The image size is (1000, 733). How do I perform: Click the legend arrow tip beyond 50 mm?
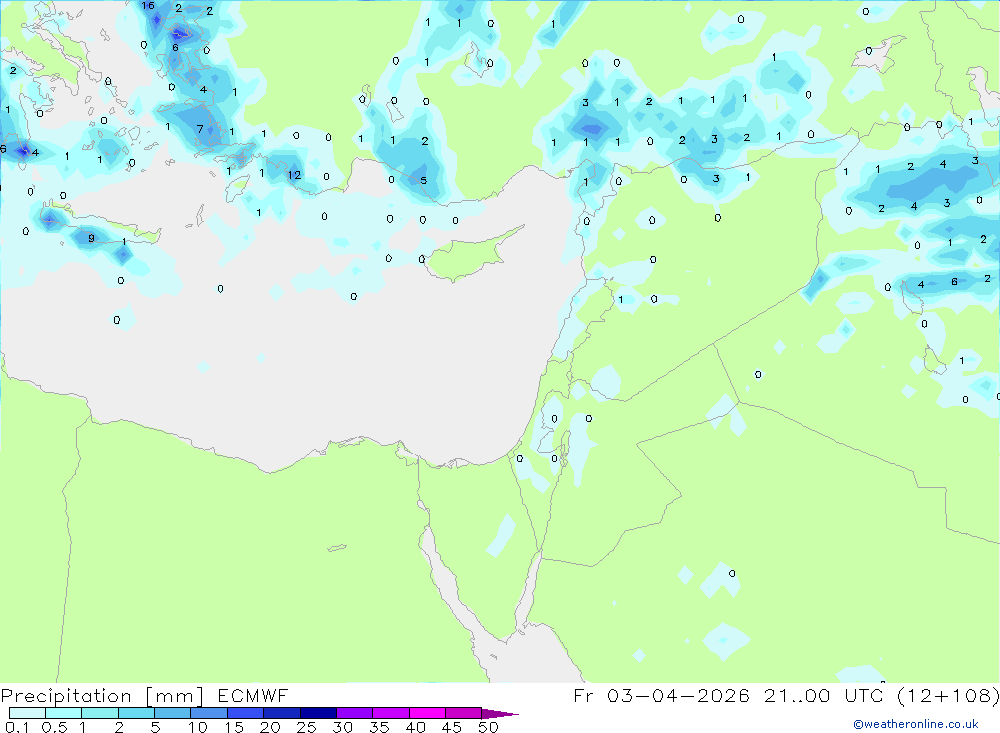pyautogui.click(x=500, y=714)
